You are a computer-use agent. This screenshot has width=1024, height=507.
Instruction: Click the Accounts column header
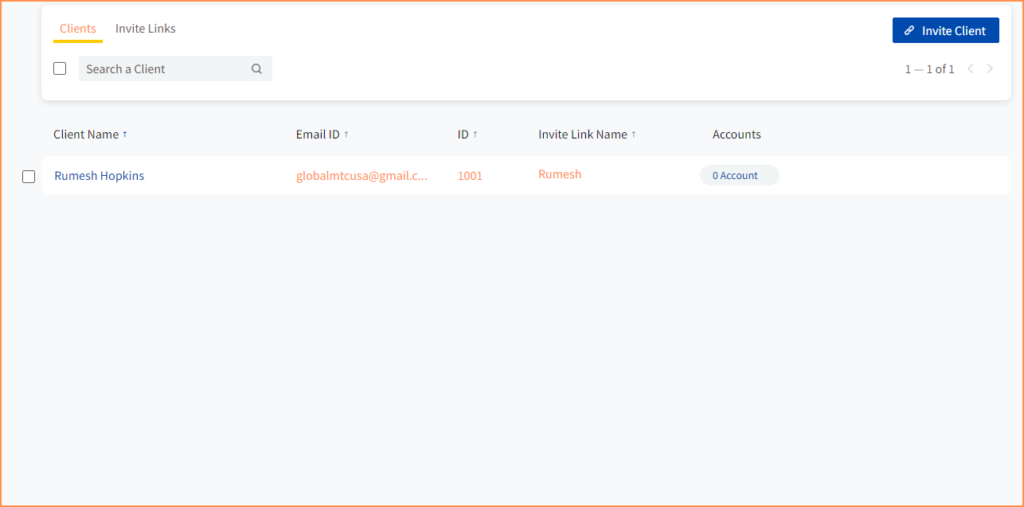pyautogui.click(x=737, y=135)
